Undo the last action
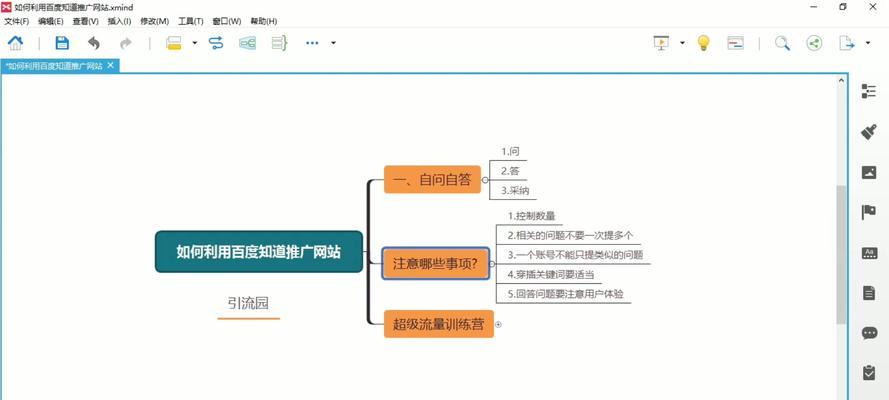889x400 pixels. click(x=94, y=43)
